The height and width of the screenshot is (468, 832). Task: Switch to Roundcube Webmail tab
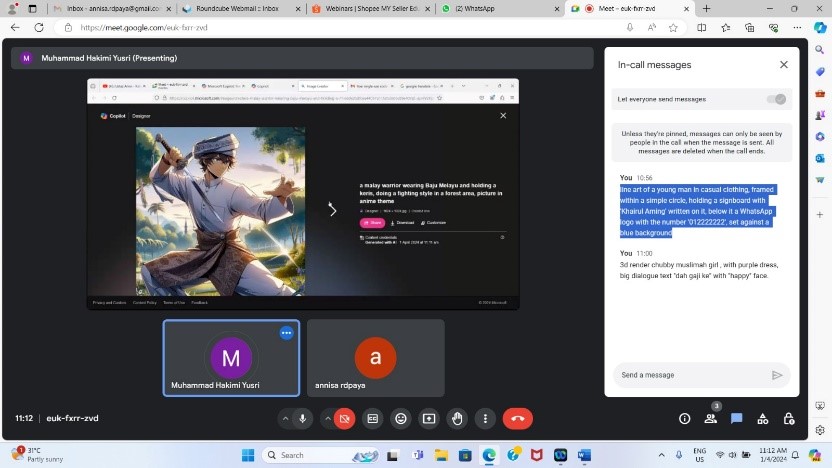coord(241,8)
